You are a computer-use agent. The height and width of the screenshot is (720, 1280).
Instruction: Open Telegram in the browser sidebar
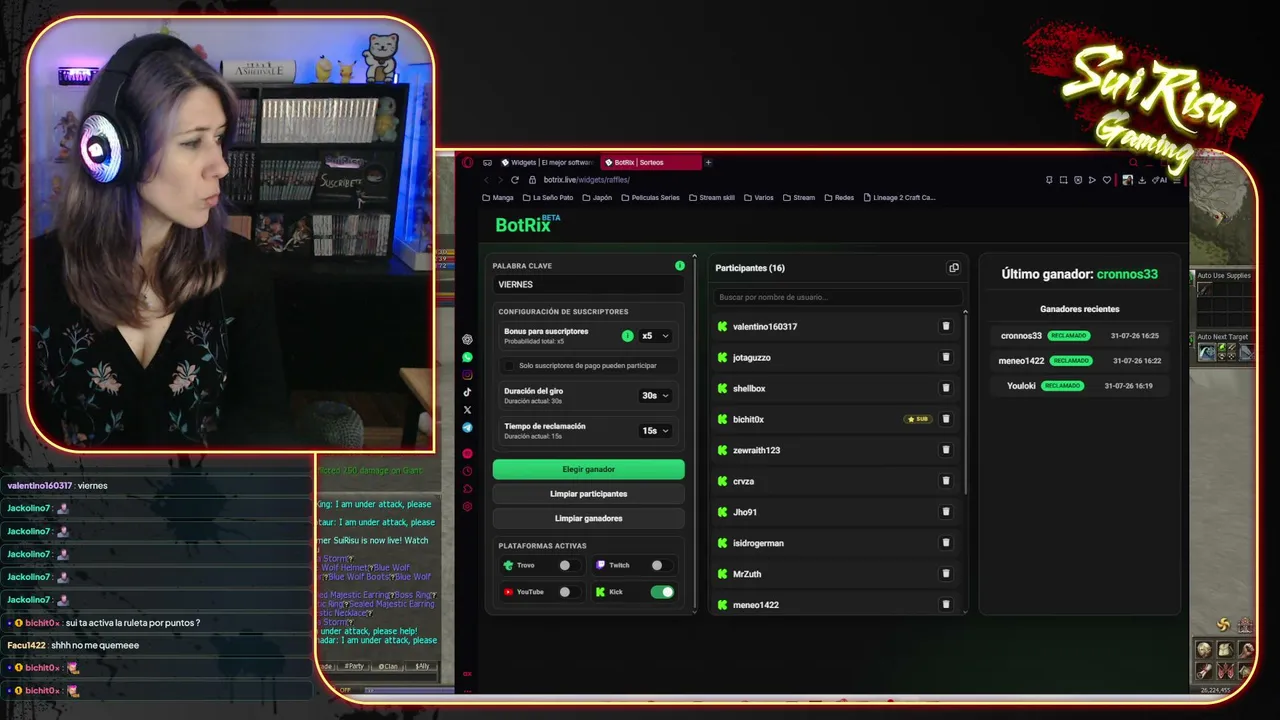467,427
